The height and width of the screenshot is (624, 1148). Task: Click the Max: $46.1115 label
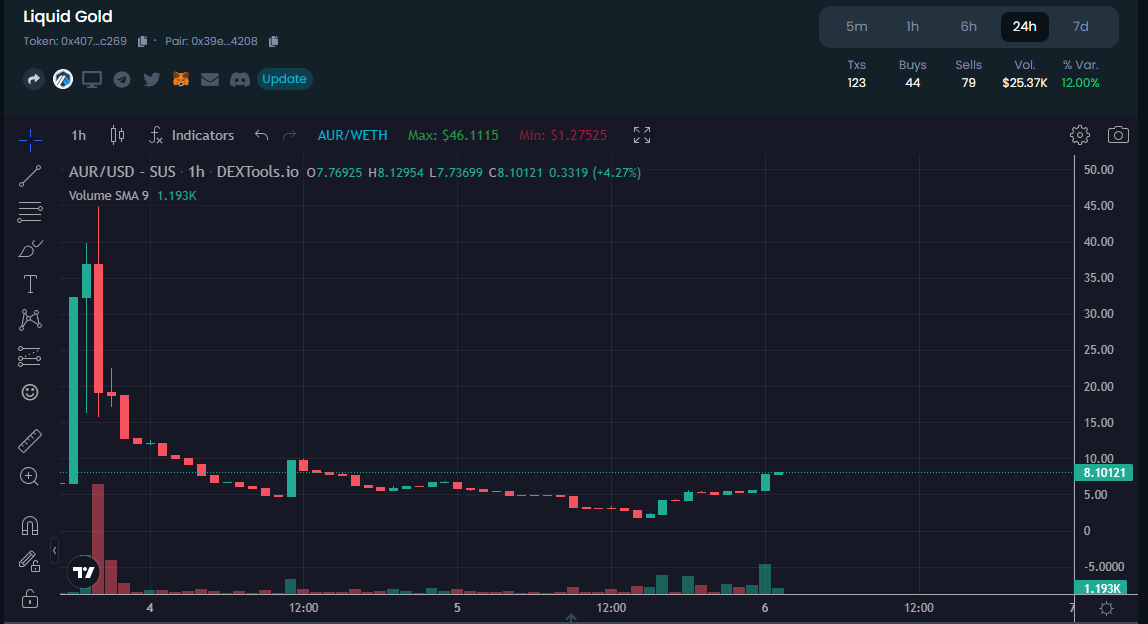pyautogui.click(x=453, y=135)
